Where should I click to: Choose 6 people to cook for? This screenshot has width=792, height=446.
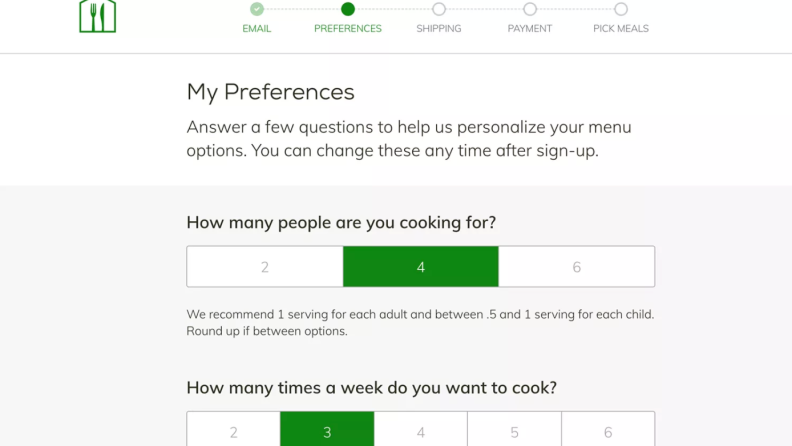(x=576, y=267)
